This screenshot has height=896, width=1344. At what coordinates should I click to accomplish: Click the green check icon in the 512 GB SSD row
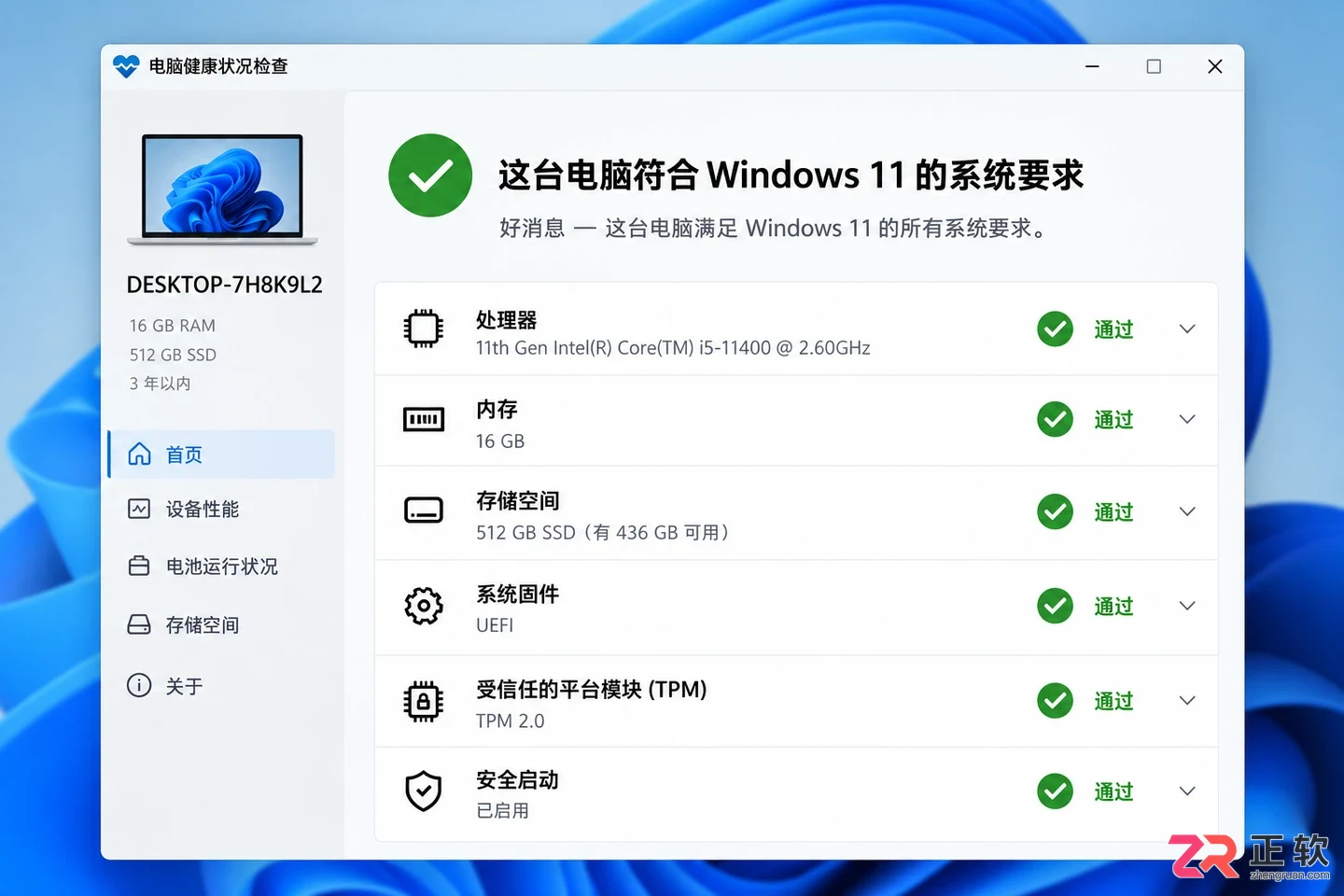tap(1056, 511)
